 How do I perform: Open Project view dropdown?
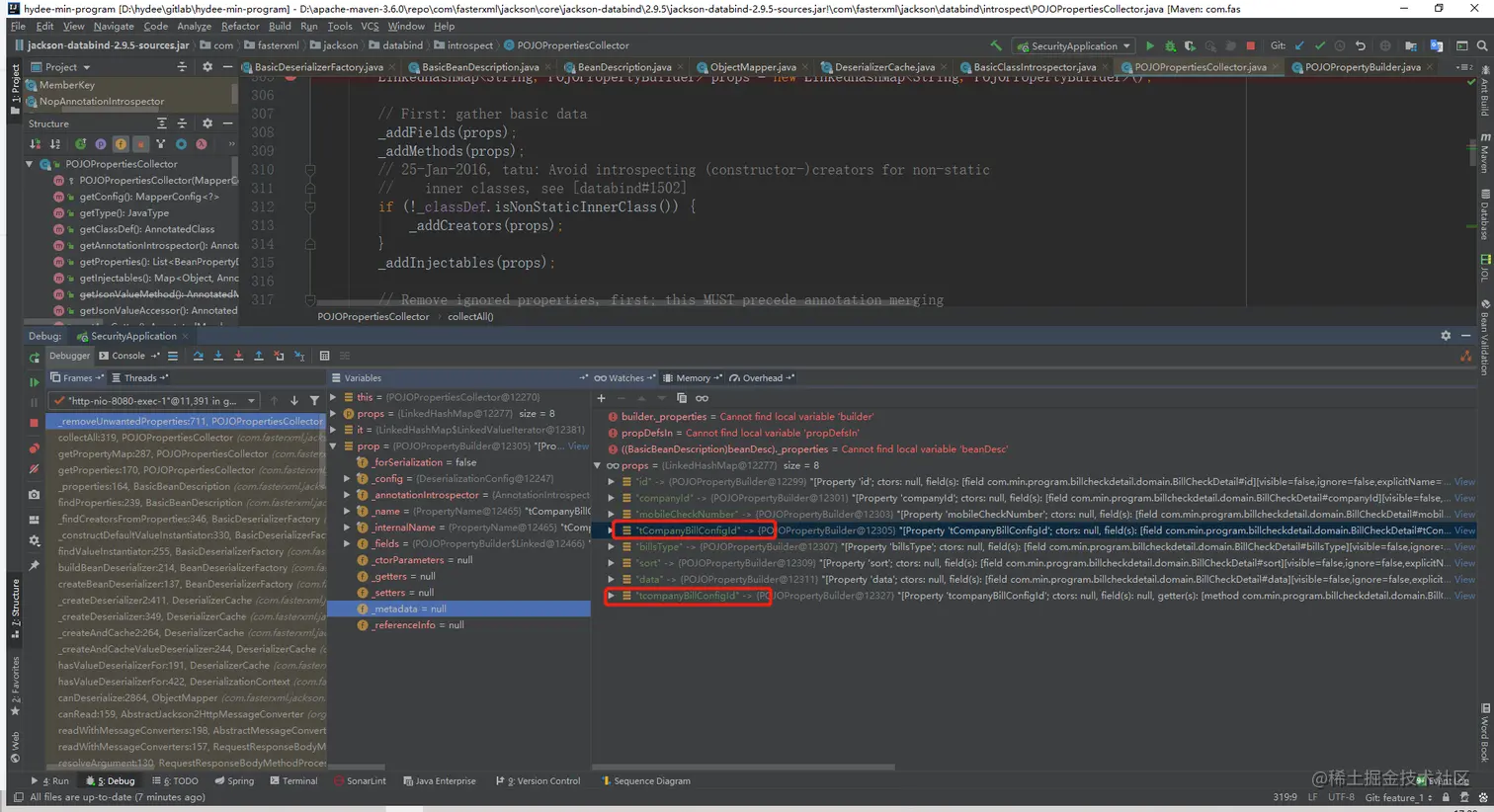(x=60, y=67)
